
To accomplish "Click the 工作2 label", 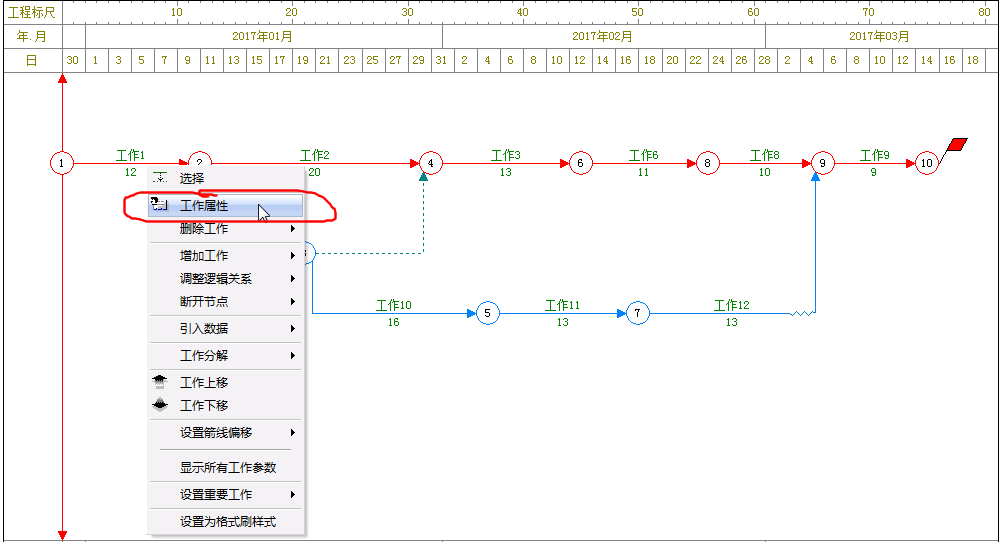I will (315, 155).
